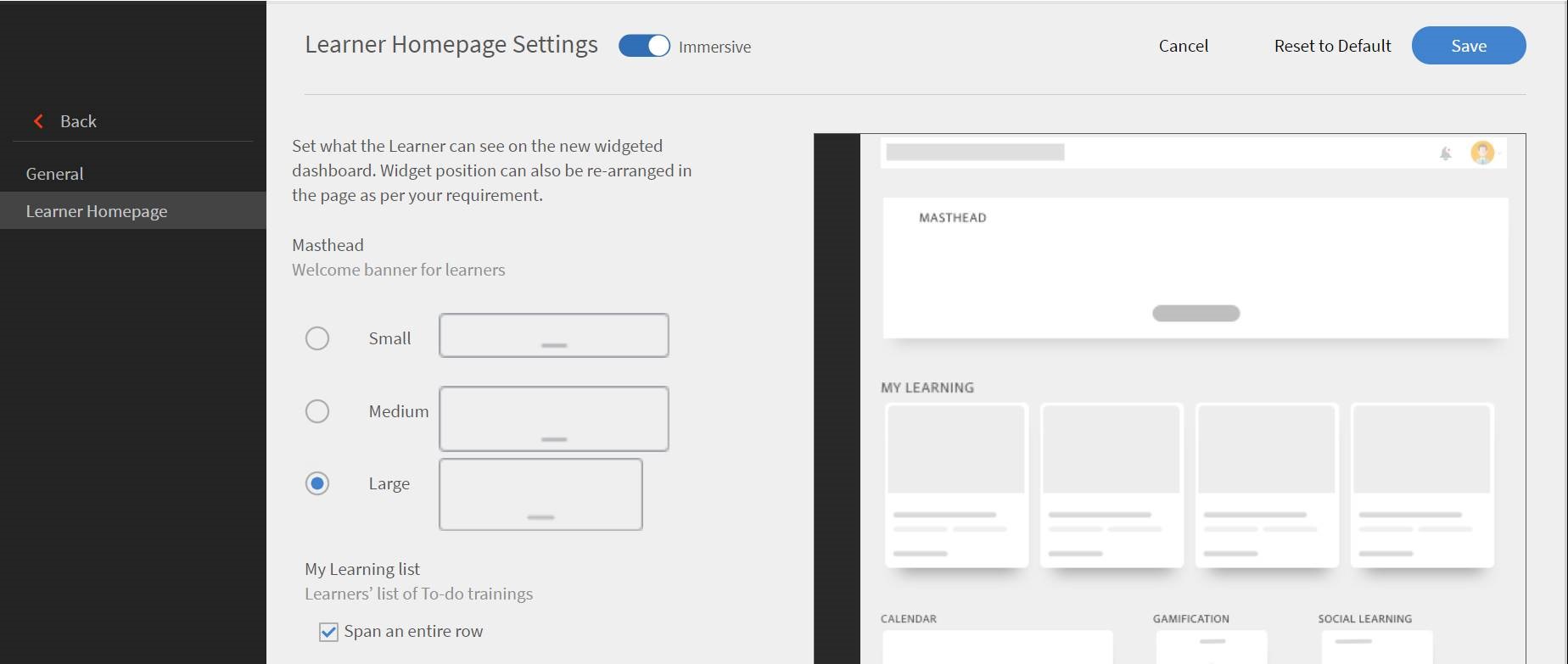Click the Small masthead size thumbnail
Image resolution: width=1568 pixels, height=664 pixels.
point(553,336)
